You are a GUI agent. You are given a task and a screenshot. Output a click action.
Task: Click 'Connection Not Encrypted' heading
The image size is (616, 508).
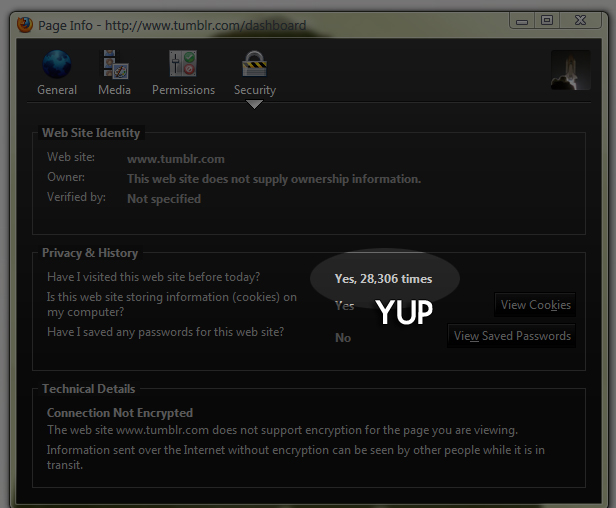[120, 413]
